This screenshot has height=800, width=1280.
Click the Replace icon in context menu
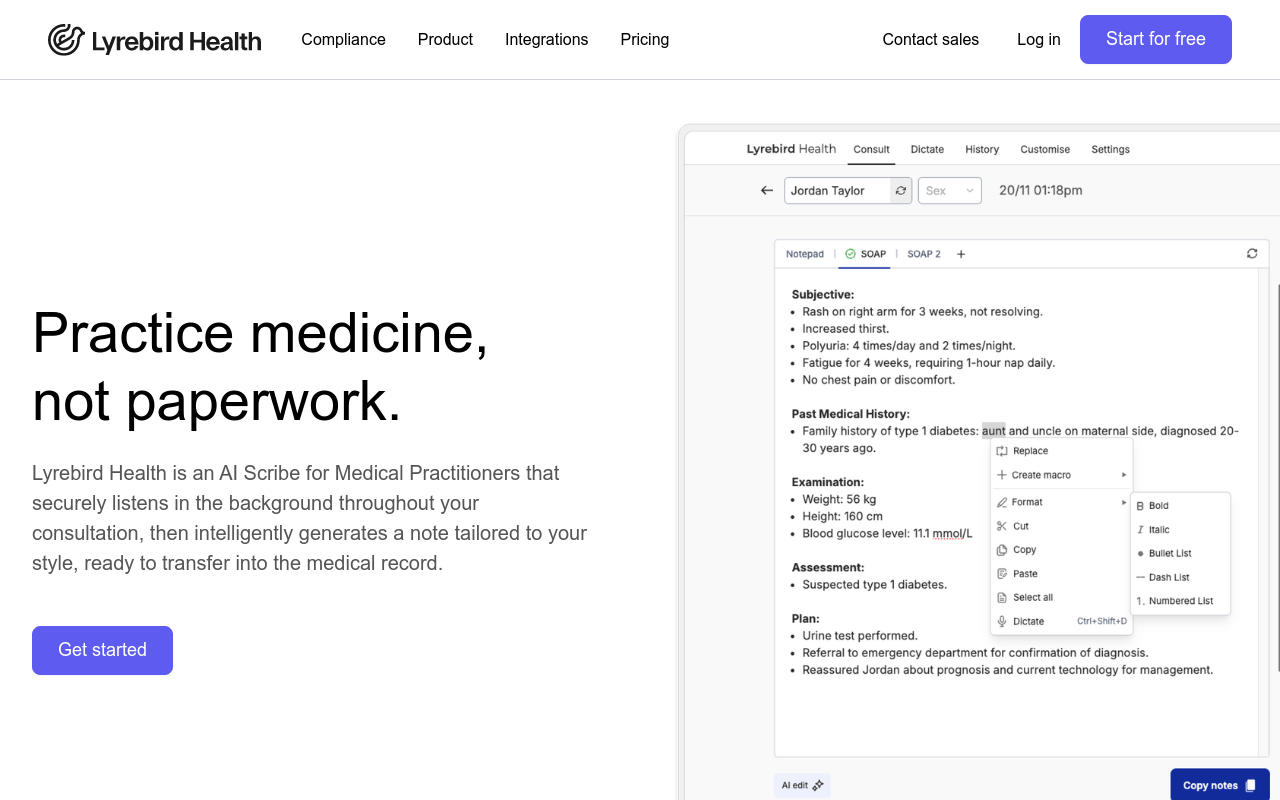[x=1002, y=451]
